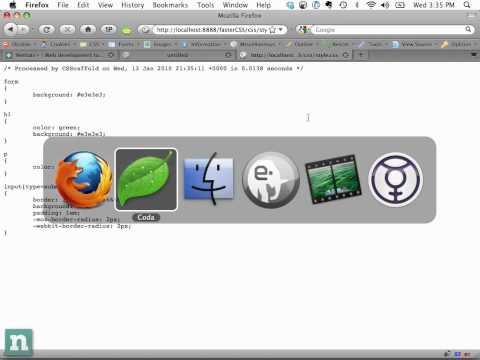Click the localhost address bar
Viewport: 480px width, 360px height.
tap(211, 30)
